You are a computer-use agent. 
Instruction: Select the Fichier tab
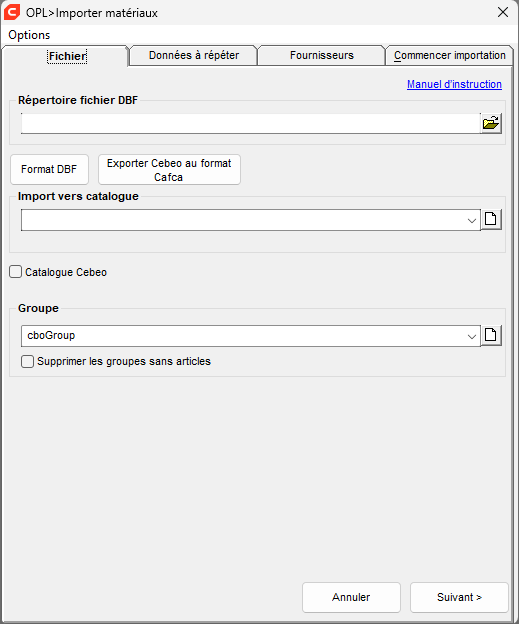(67, 56)
